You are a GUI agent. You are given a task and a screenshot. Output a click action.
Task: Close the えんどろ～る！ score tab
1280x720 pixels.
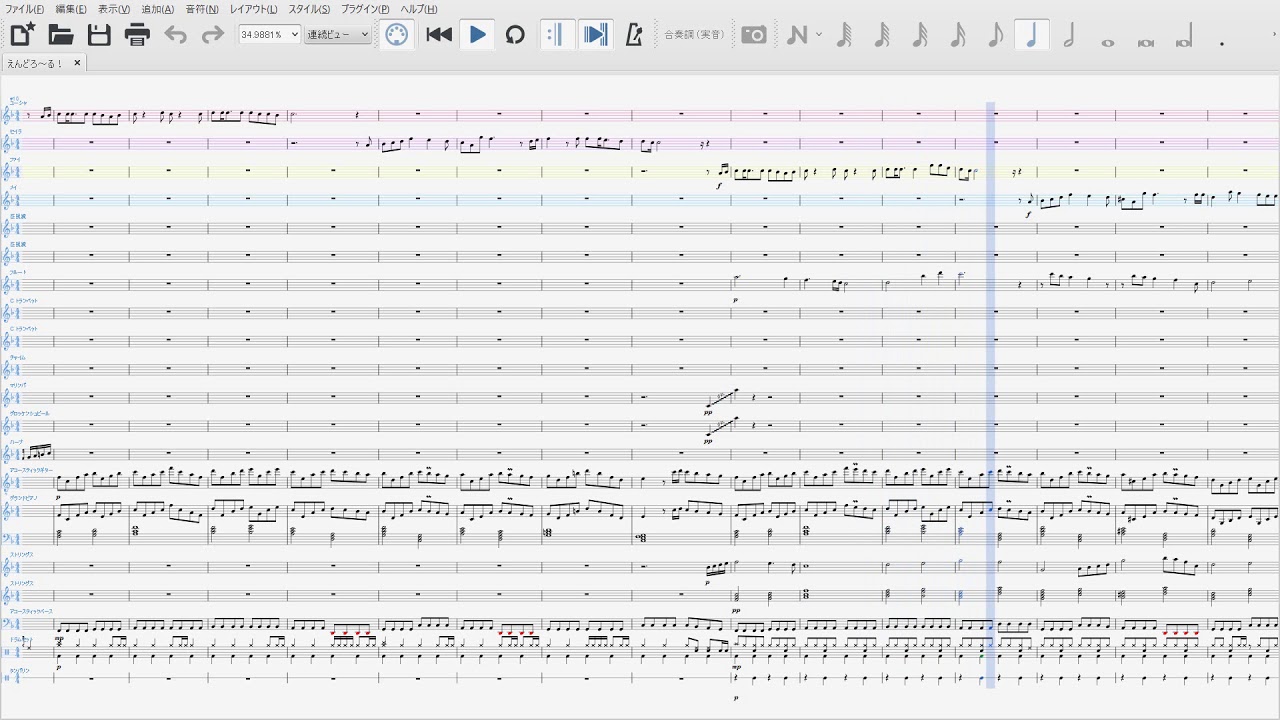[x=77, y=63]
